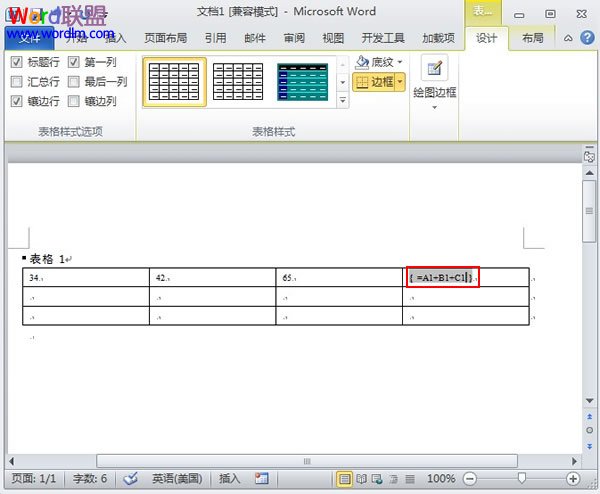Screen dimensions: 600x494
Task: Expand the 绘图边框 group arrow
Action: (434, 108)
